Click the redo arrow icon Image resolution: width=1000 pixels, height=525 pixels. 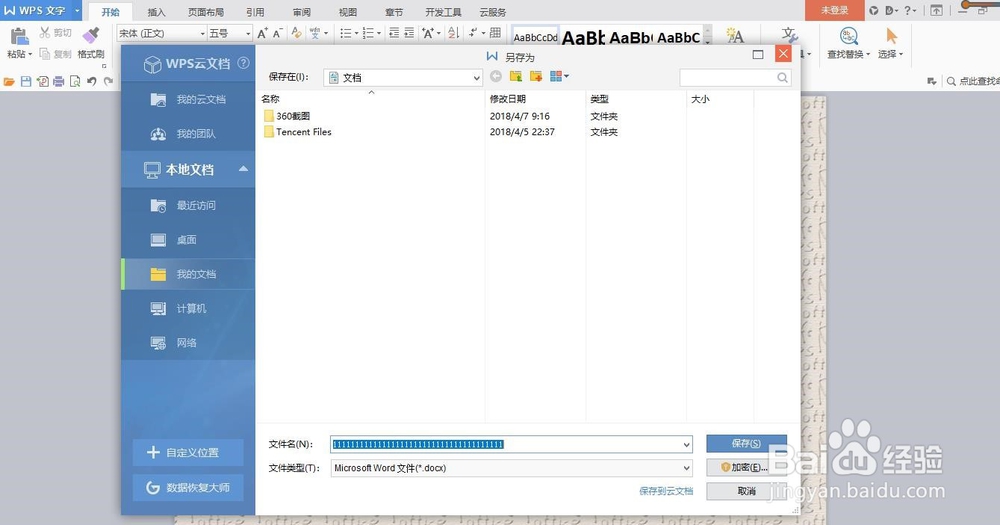point(108,82)
